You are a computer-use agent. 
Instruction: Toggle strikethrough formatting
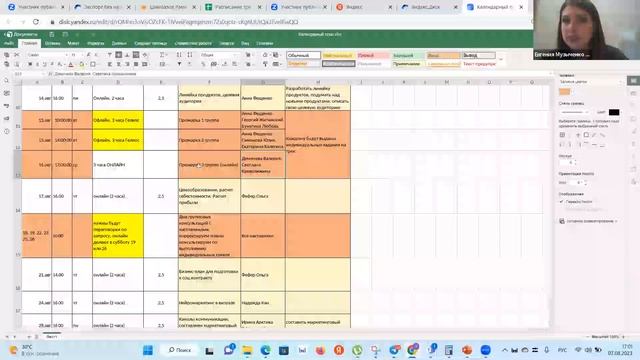point(52,64)
